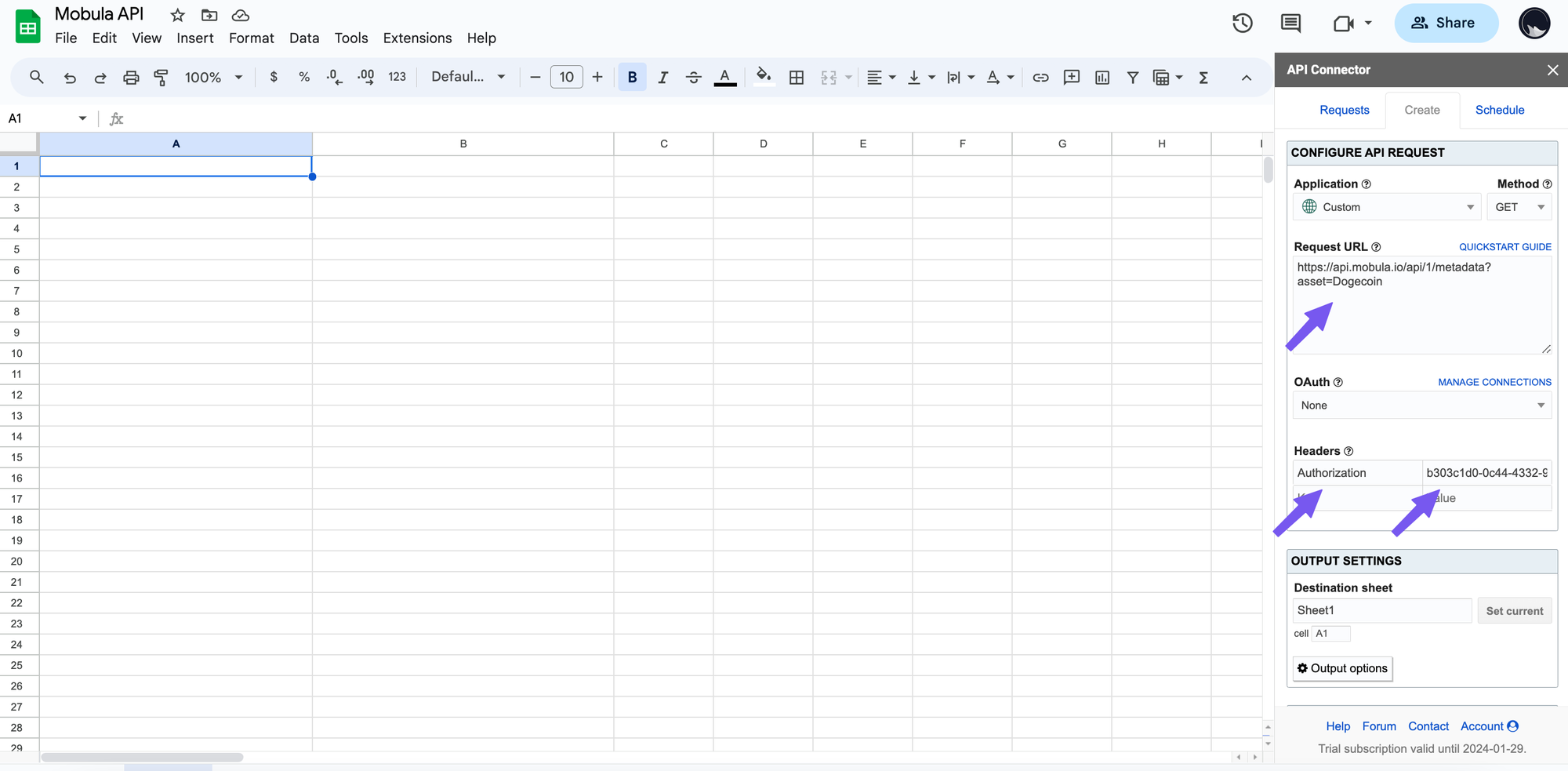Open the vertical align dropdown
Viewport: 1568px width, 771px height.
(x=920, y=77)
